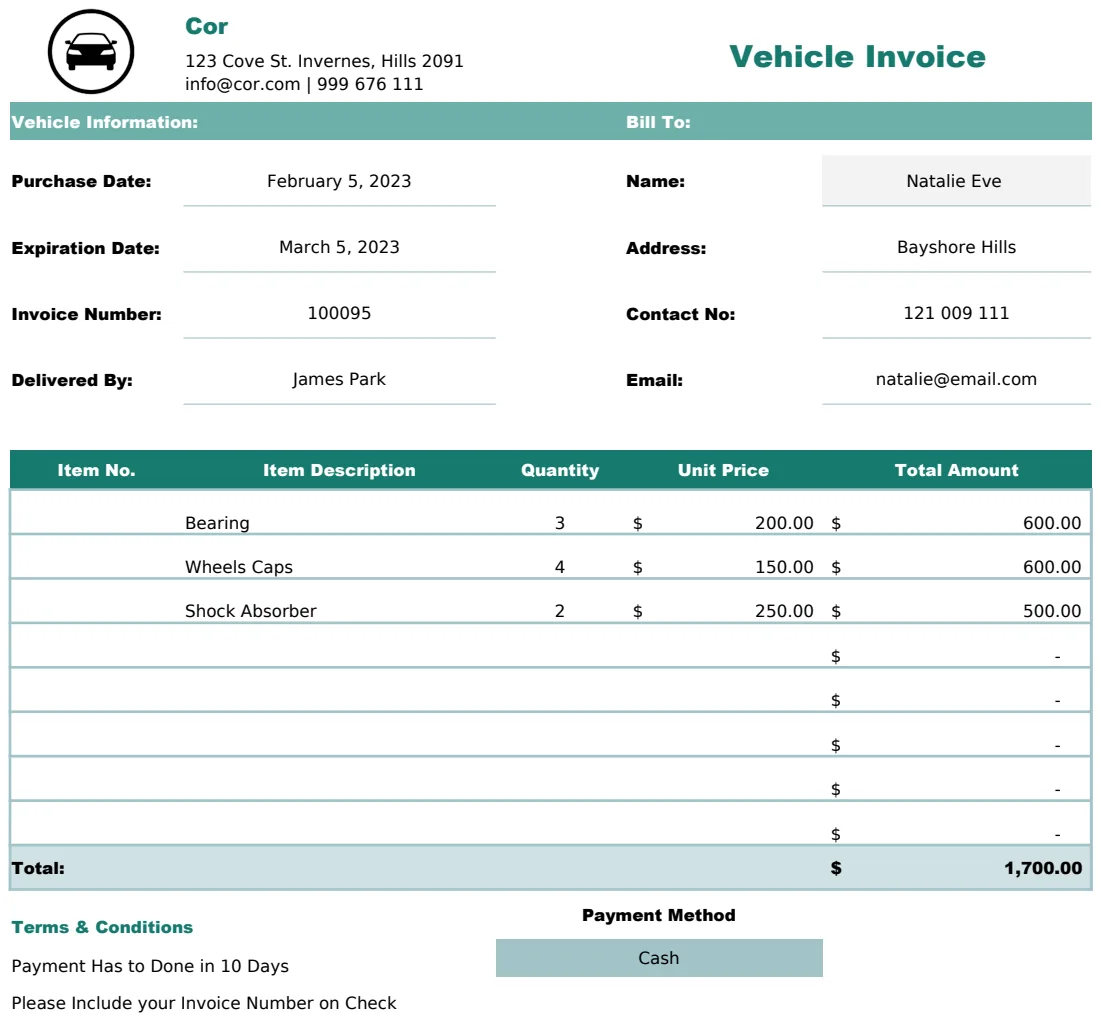Select the natalie@email.com field

point(956,379)
